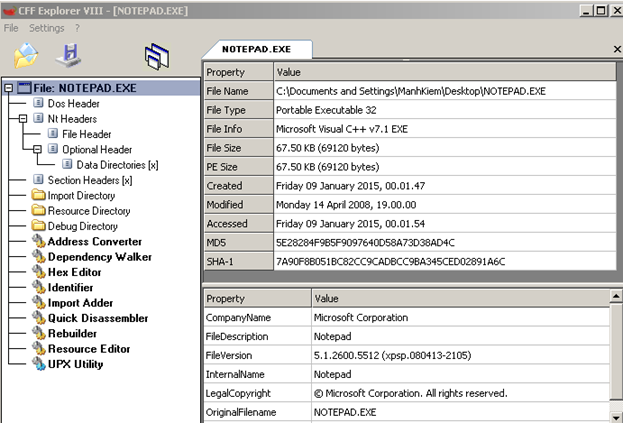Click the FileDescription Notepad value
Viewport: 623px width, 423px height.
tap(460, 337)
